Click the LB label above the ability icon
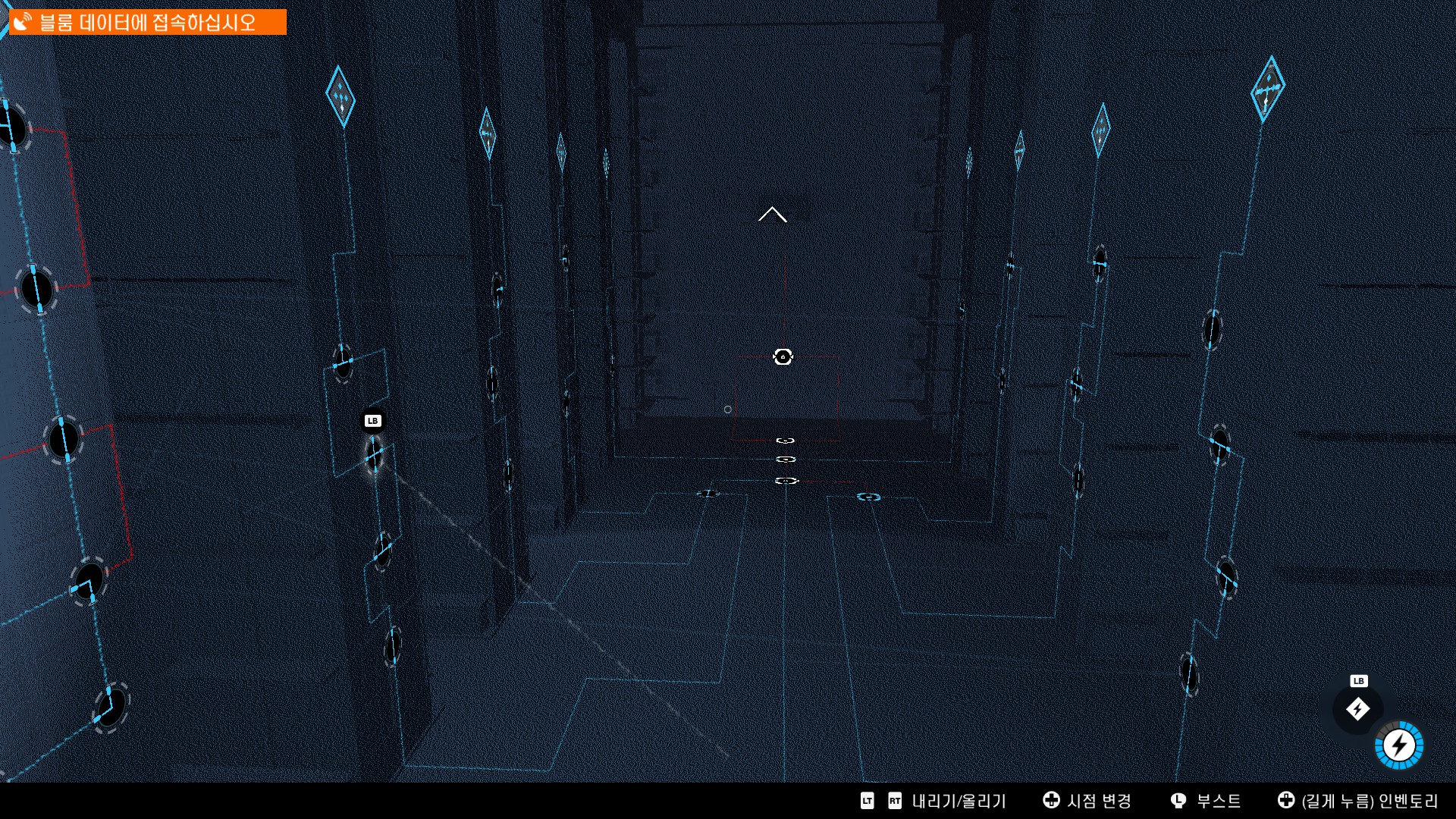The image size is (1456, 819). pyautogui.click(x=1358, y=681)
